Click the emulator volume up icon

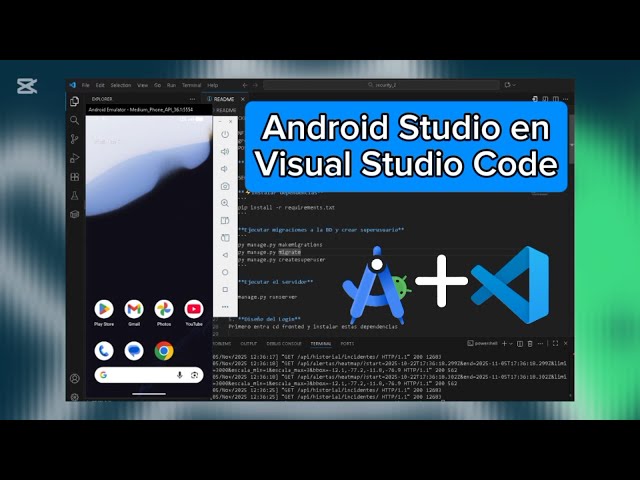click(225, 151)
